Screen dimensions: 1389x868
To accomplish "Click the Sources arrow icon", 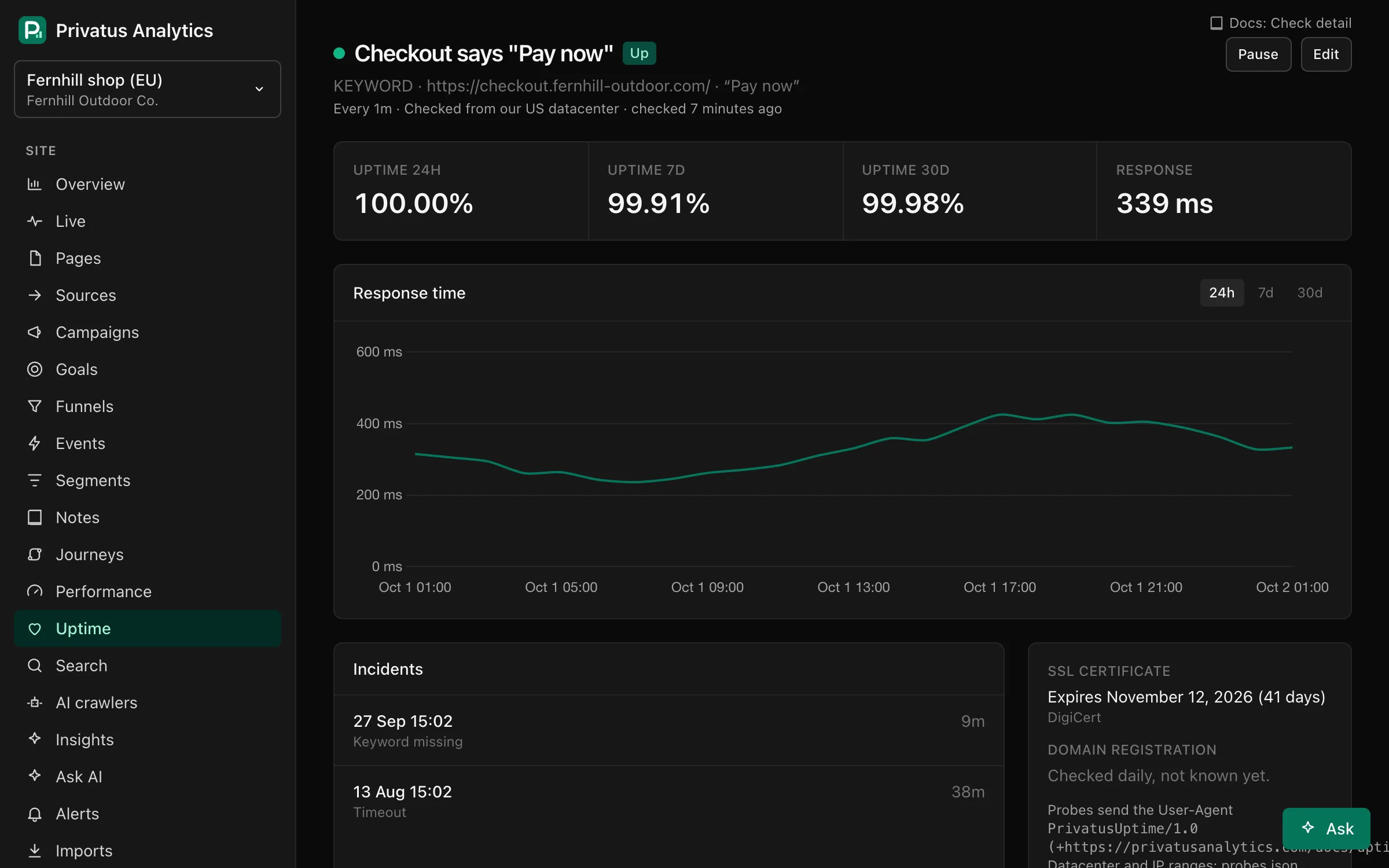I will (35, 295).
